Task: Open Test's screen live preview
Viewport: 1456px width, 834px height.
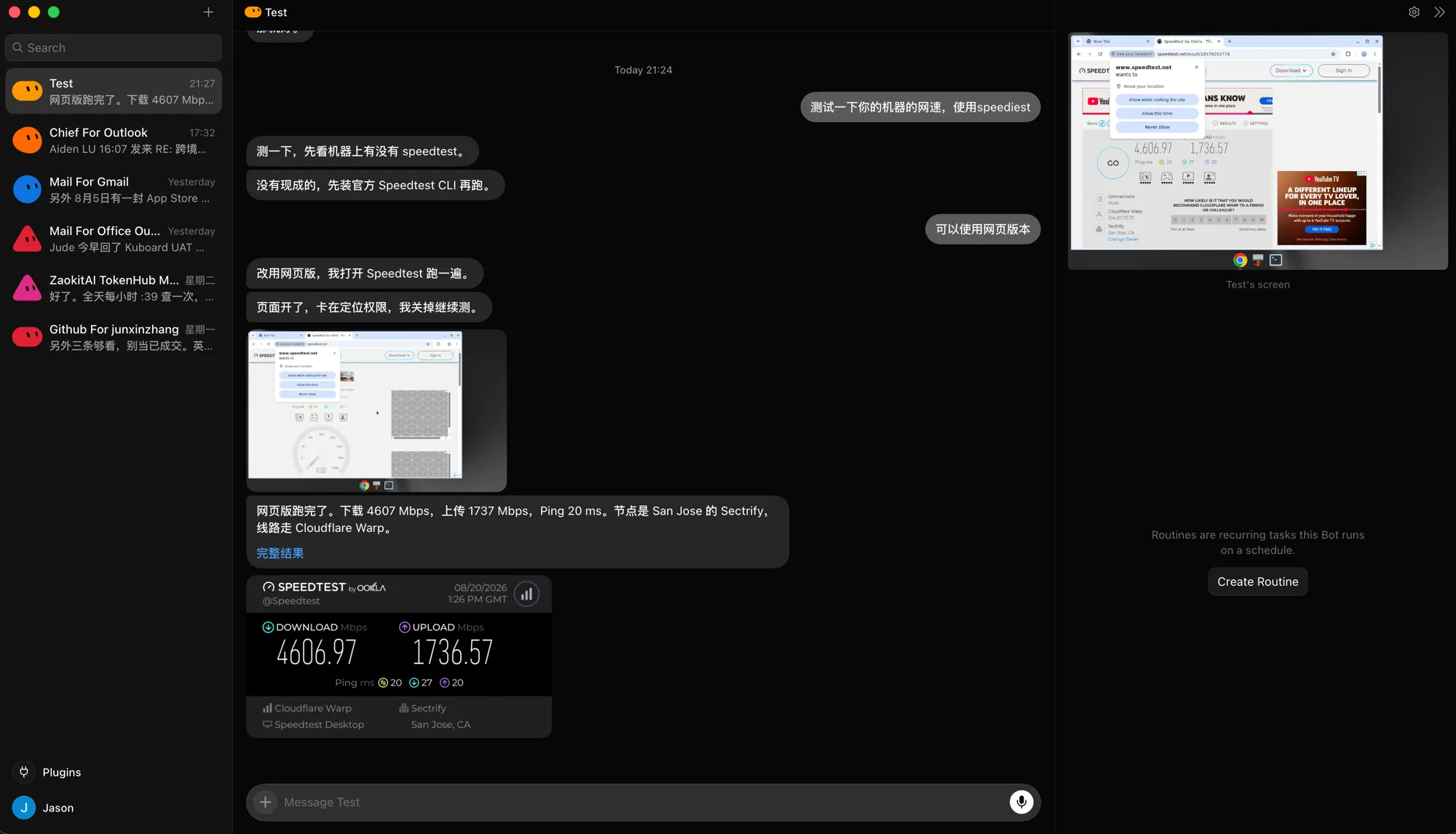Action: coord(1258,151)
